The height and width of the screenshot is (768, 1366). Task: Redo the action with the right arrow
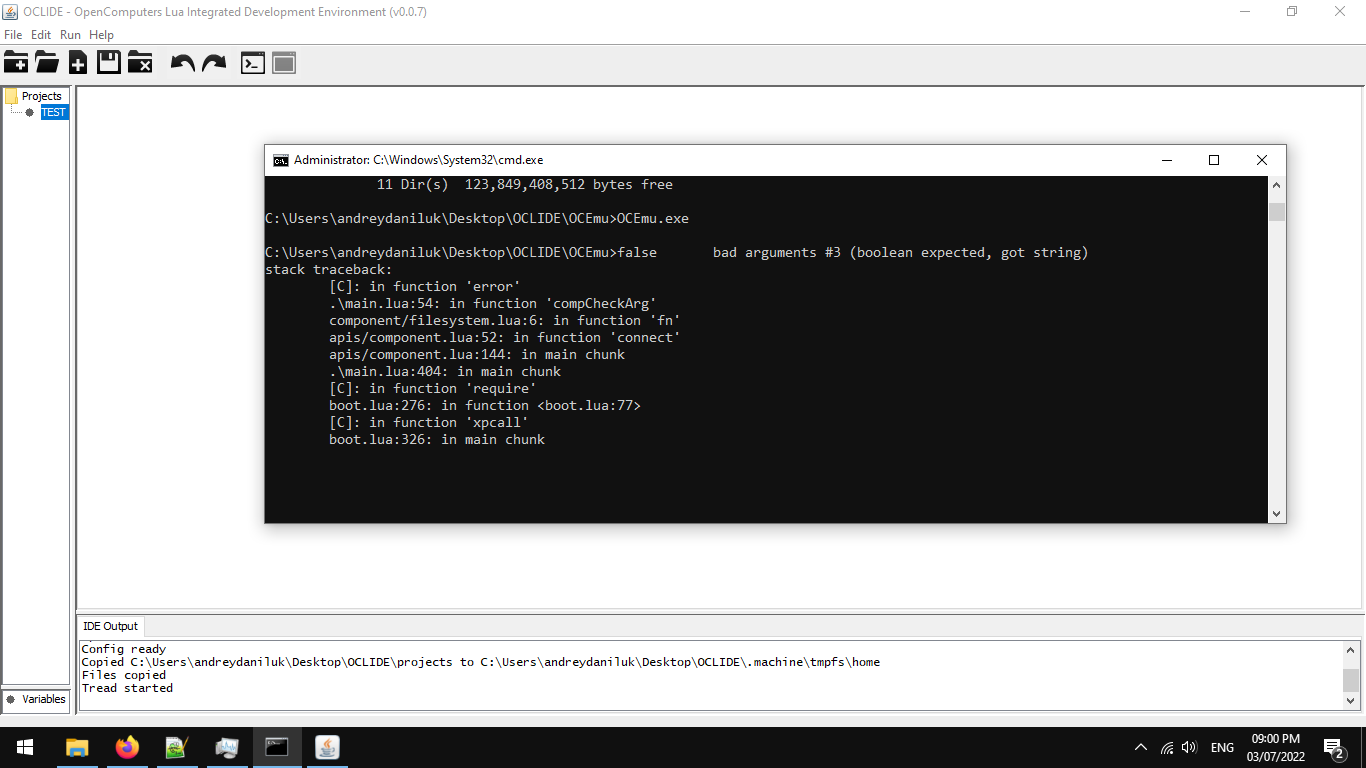point(214,63)
